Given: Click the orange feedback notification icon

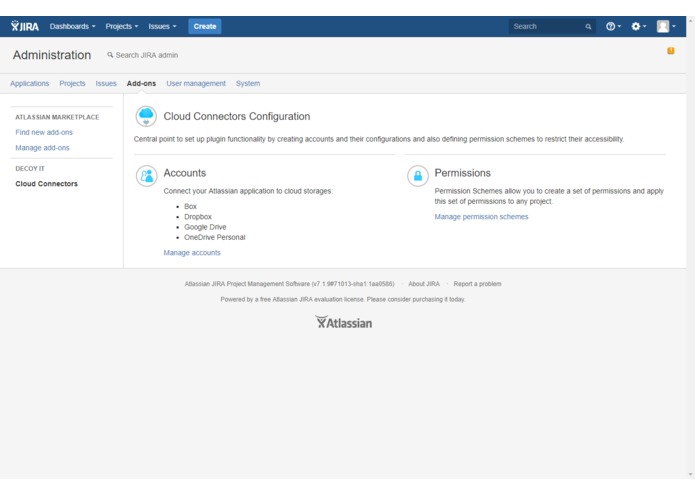Looking at the screenshot, I should click(x=671, y=51).
